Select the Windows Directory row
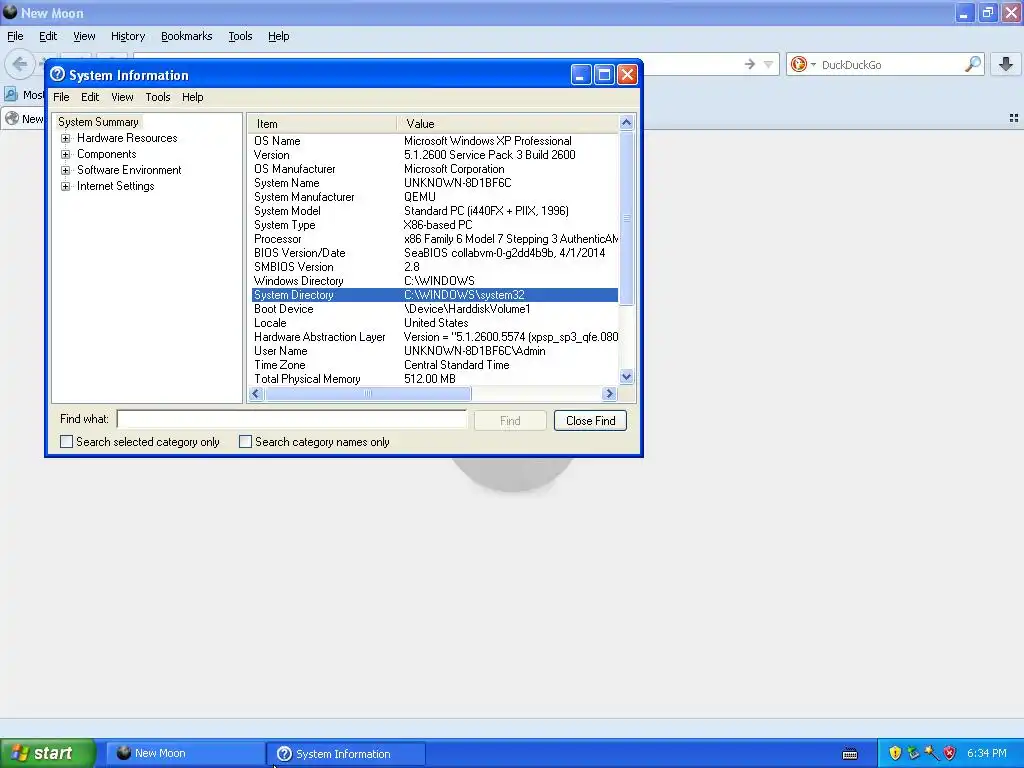The width and height of the screenshot is (1024, 768). point(434,281)
